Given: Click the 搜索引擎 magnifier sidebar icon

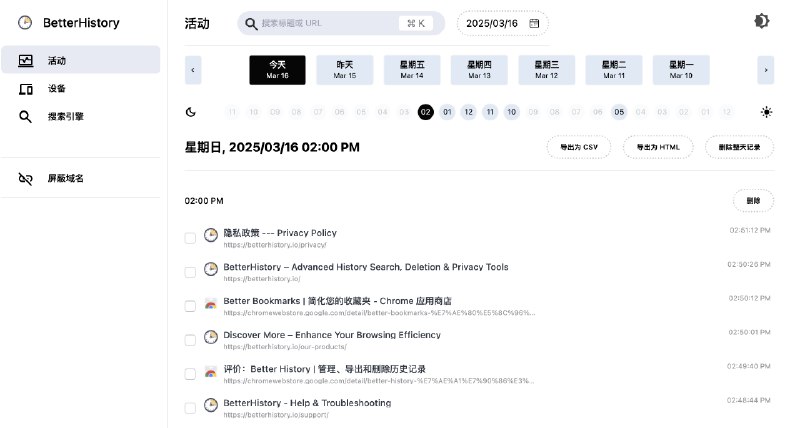Looking at the screenshot, I should pyautogui.click(x=26, y=117).
